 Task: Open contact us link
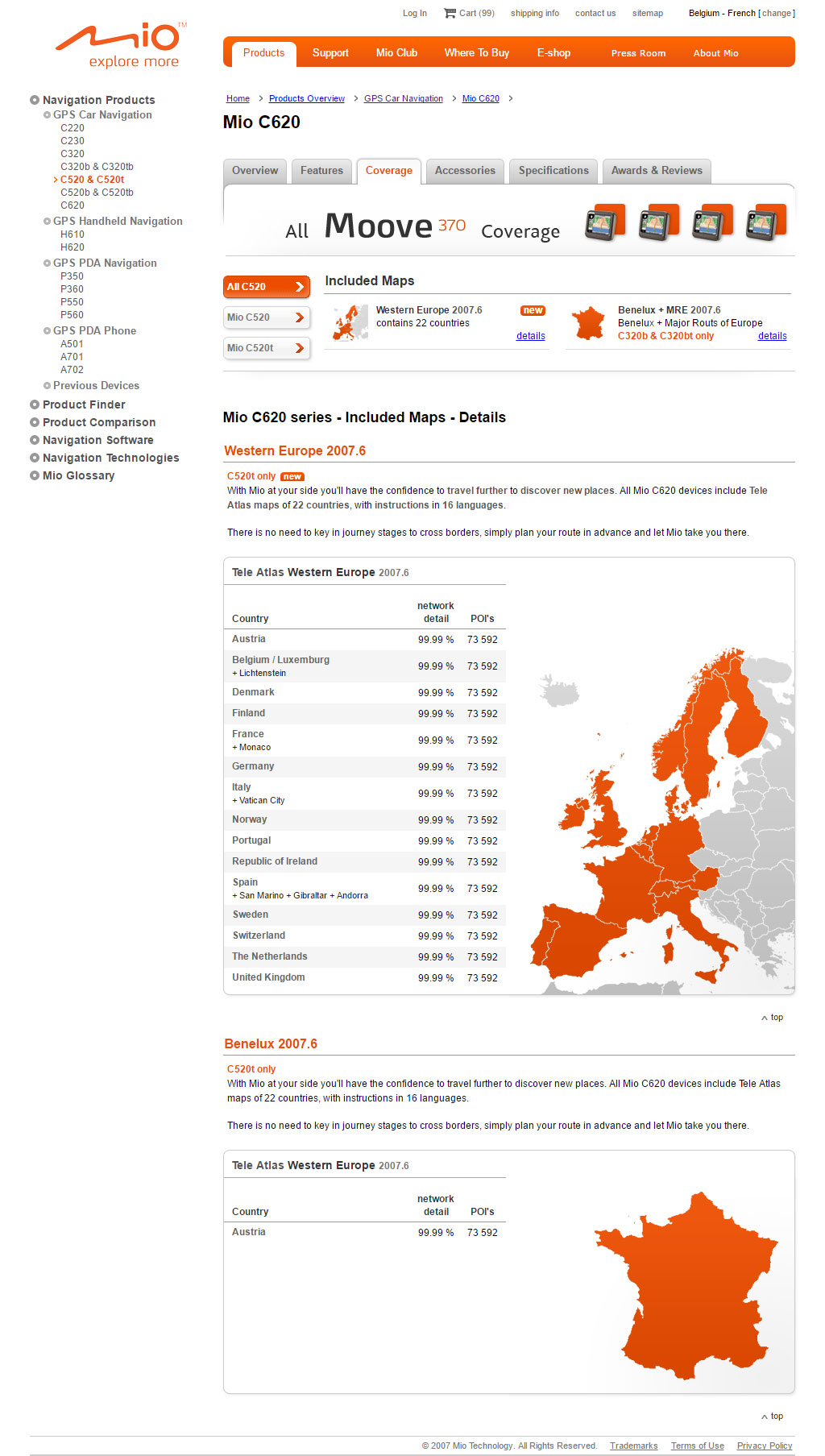click(595, 14)
